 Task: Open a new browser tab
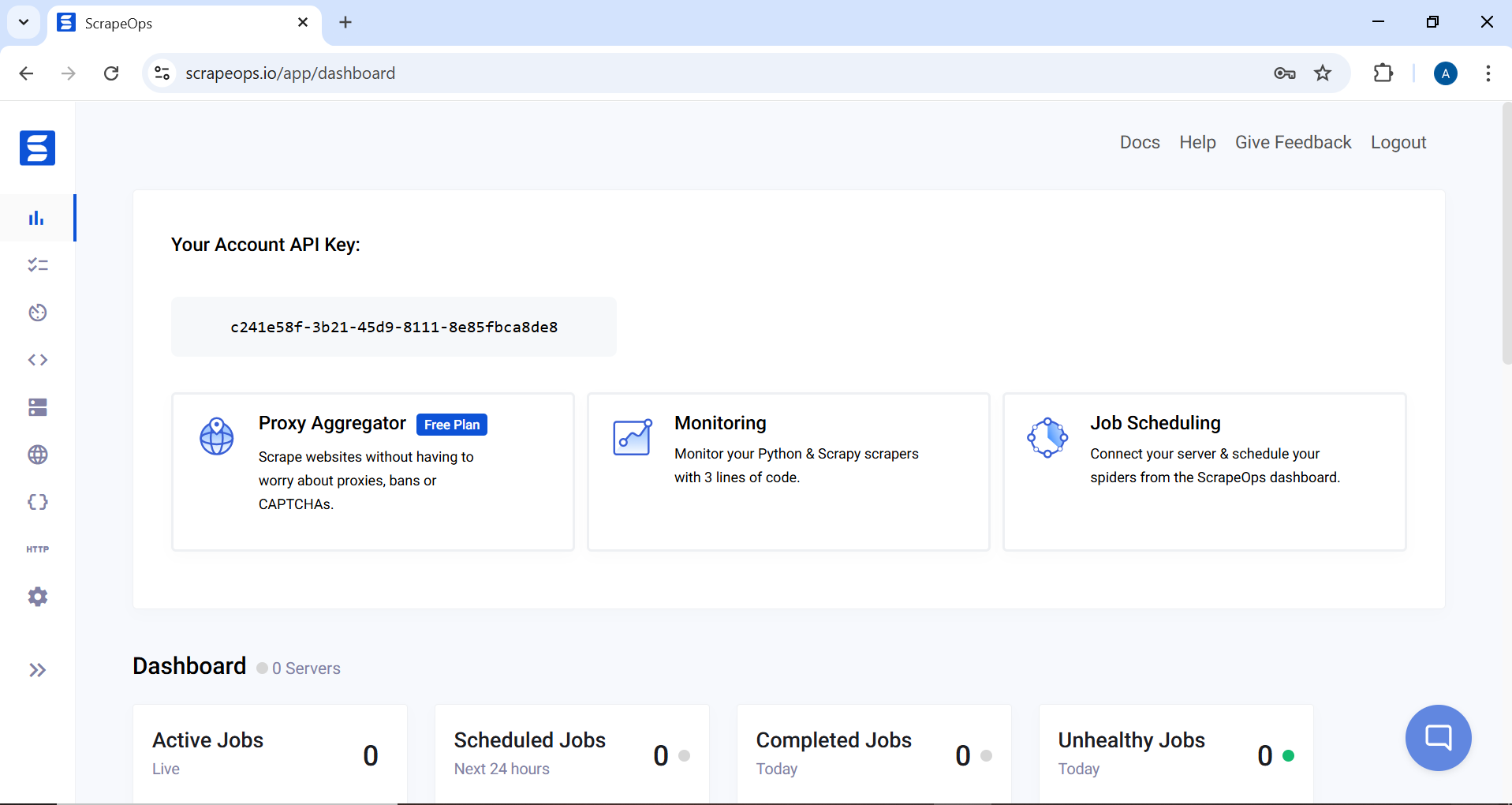click(345, 23)
